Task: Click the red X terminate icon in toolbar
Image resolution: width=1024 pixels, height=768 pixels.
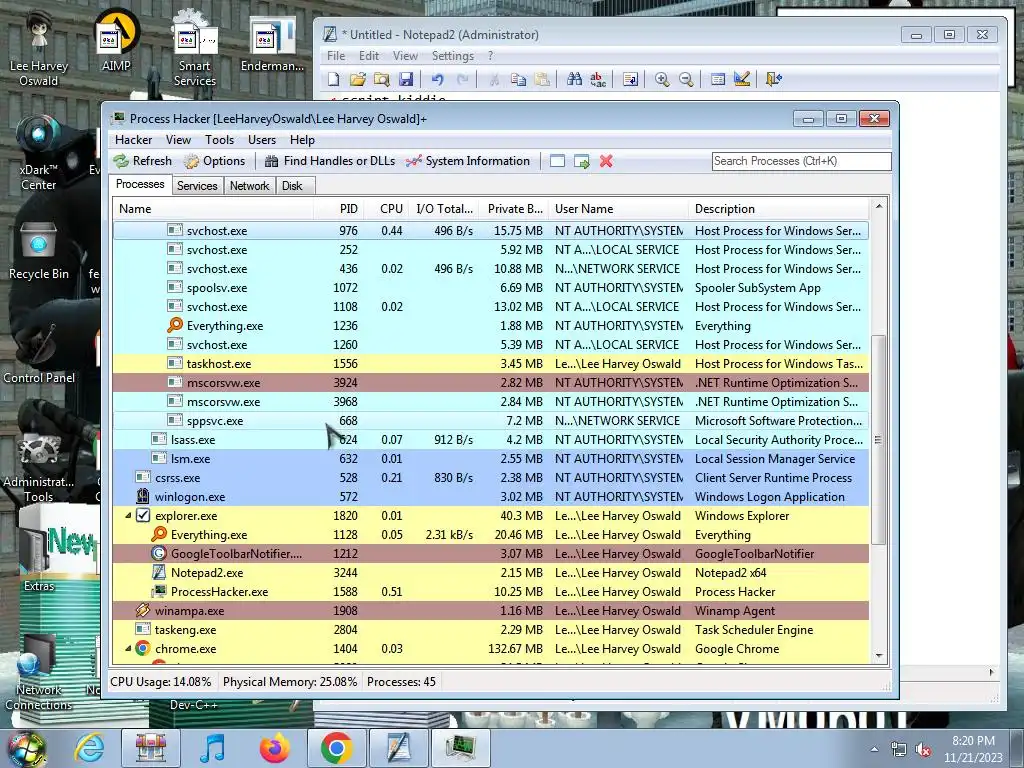Action: point(606,161)
